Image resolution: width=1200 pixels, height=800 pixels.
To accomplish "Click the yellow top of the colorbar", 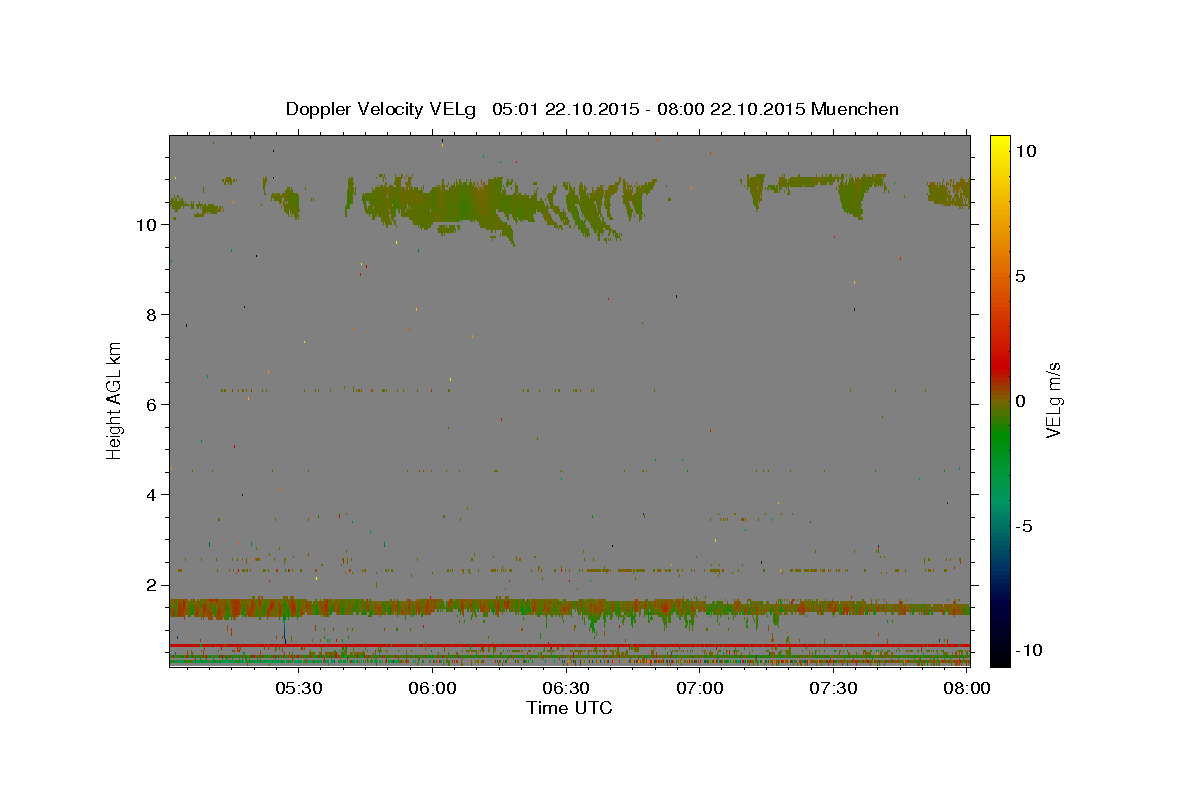I will (x=1000, y=145).
